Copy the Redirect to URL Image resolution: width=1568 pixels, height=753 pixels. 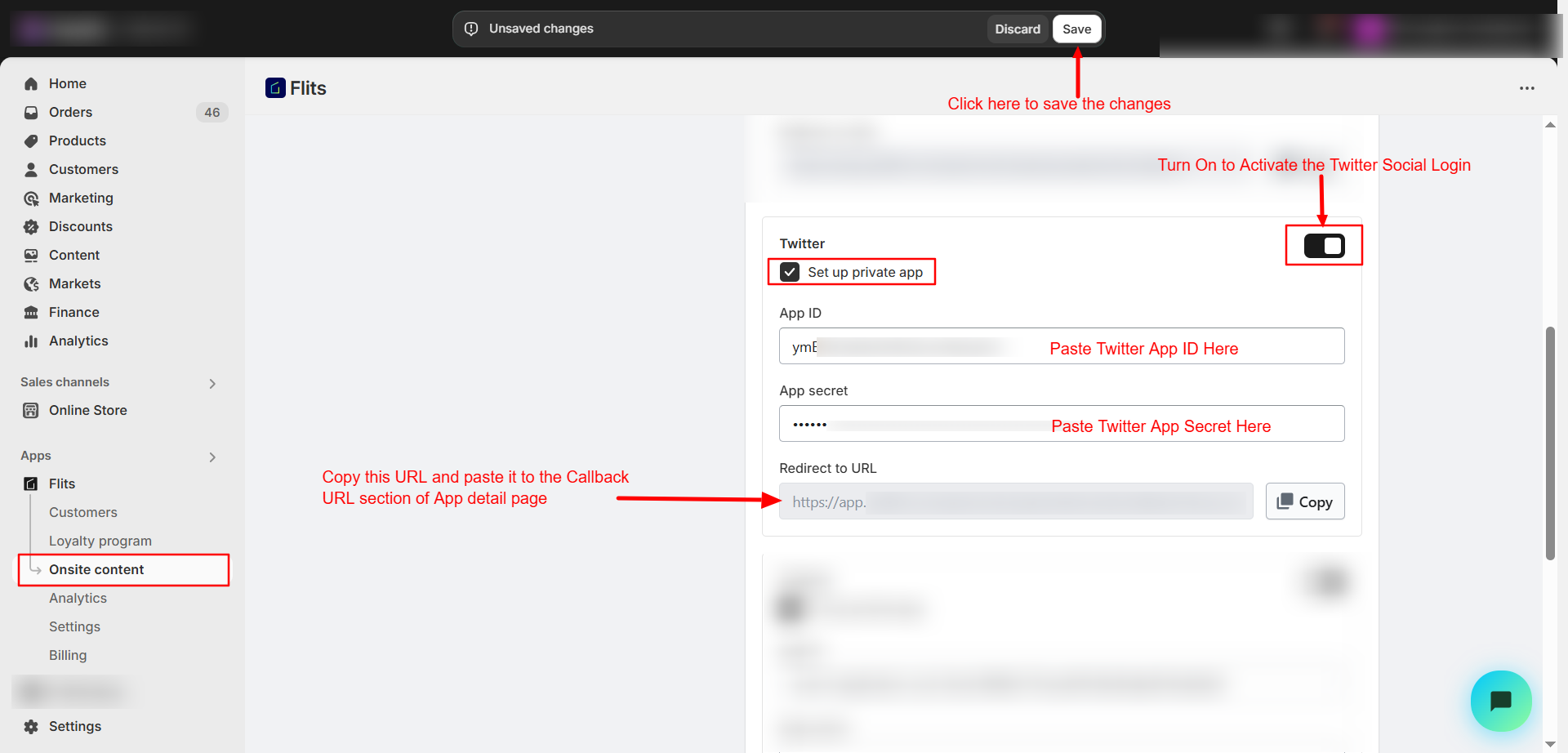coord(1305,501)
